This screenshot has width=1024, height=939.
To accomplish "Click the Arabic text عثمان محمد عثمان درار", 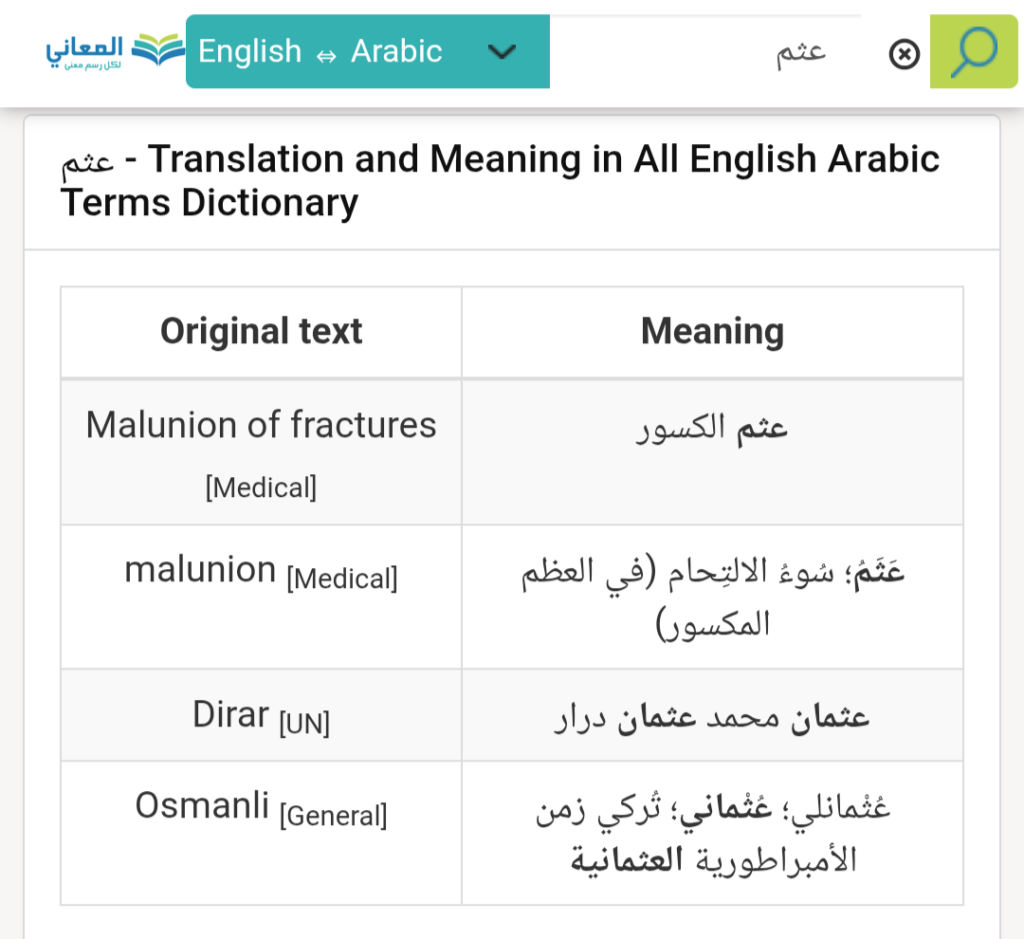I will [x=712, y=716].
